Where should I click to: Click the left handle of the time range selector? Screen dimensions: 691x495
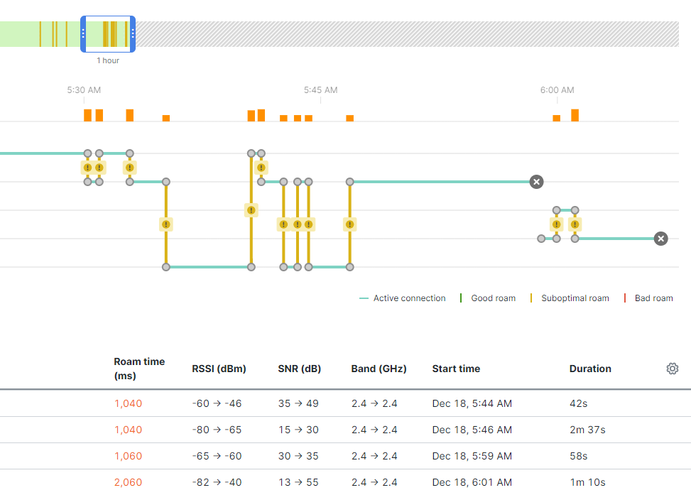(83, 34)
